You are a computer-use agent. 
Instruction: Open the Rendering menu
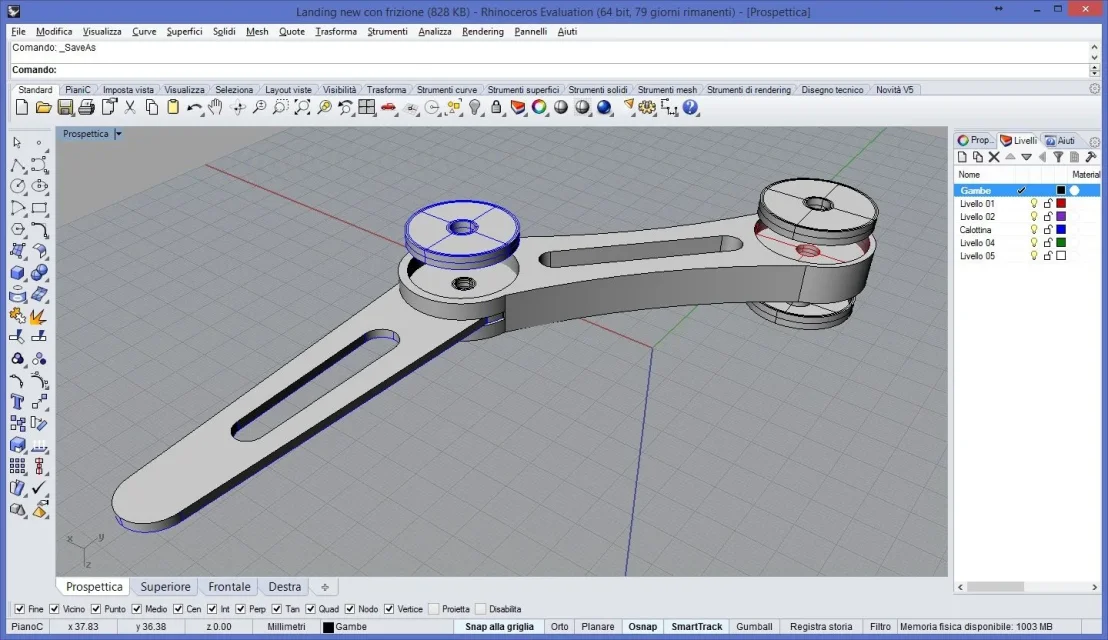tap(483, 31)
